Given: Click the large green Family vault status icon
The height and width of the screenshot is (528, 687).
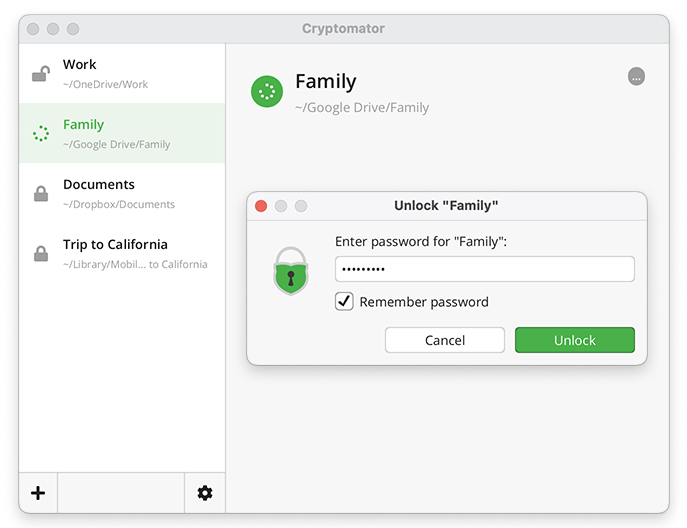Looking at the screenshot, I should (267, 92).
